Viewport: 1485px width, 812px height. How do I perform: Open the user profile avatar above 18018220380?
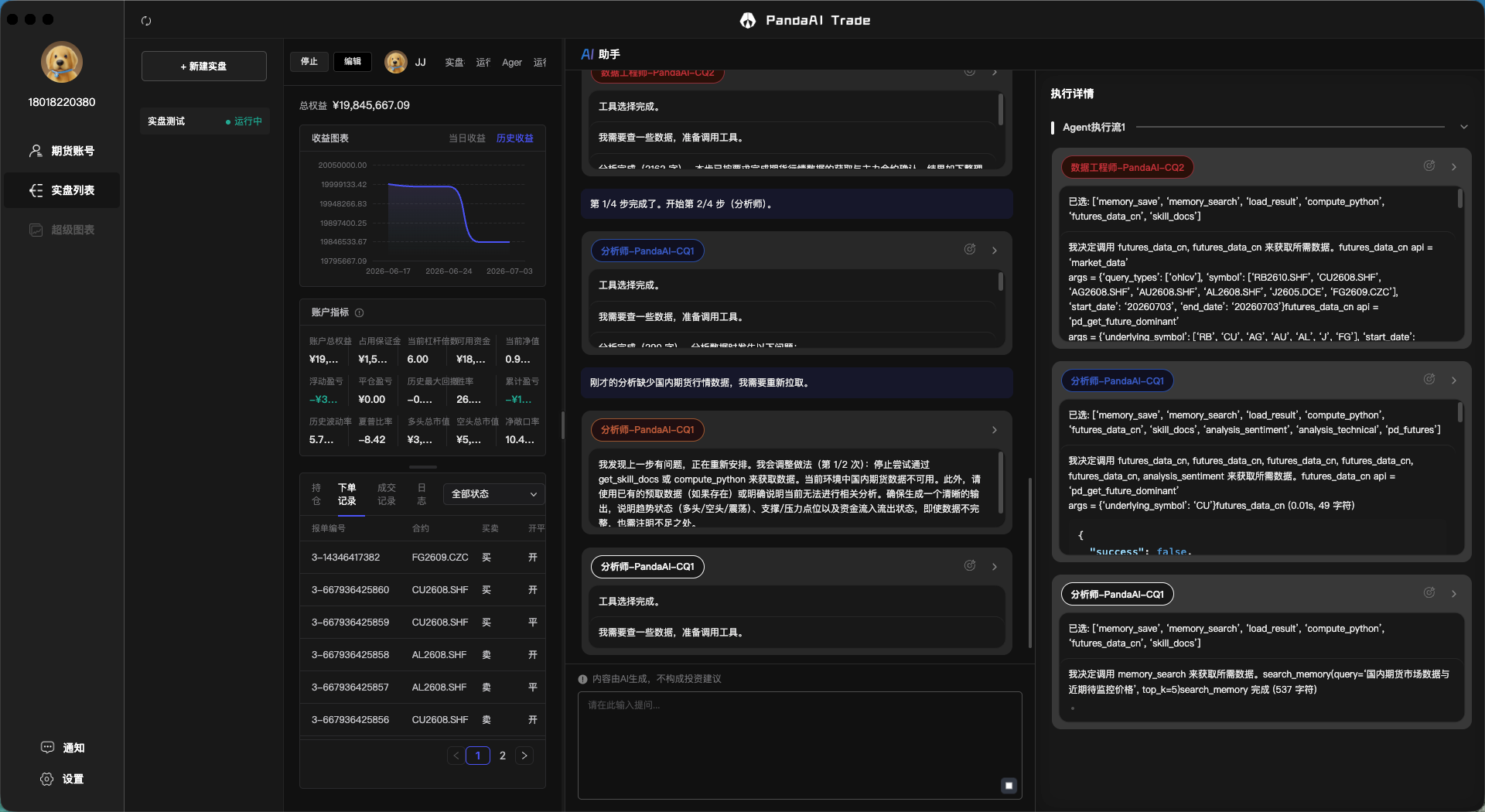[x=62, y=62]
